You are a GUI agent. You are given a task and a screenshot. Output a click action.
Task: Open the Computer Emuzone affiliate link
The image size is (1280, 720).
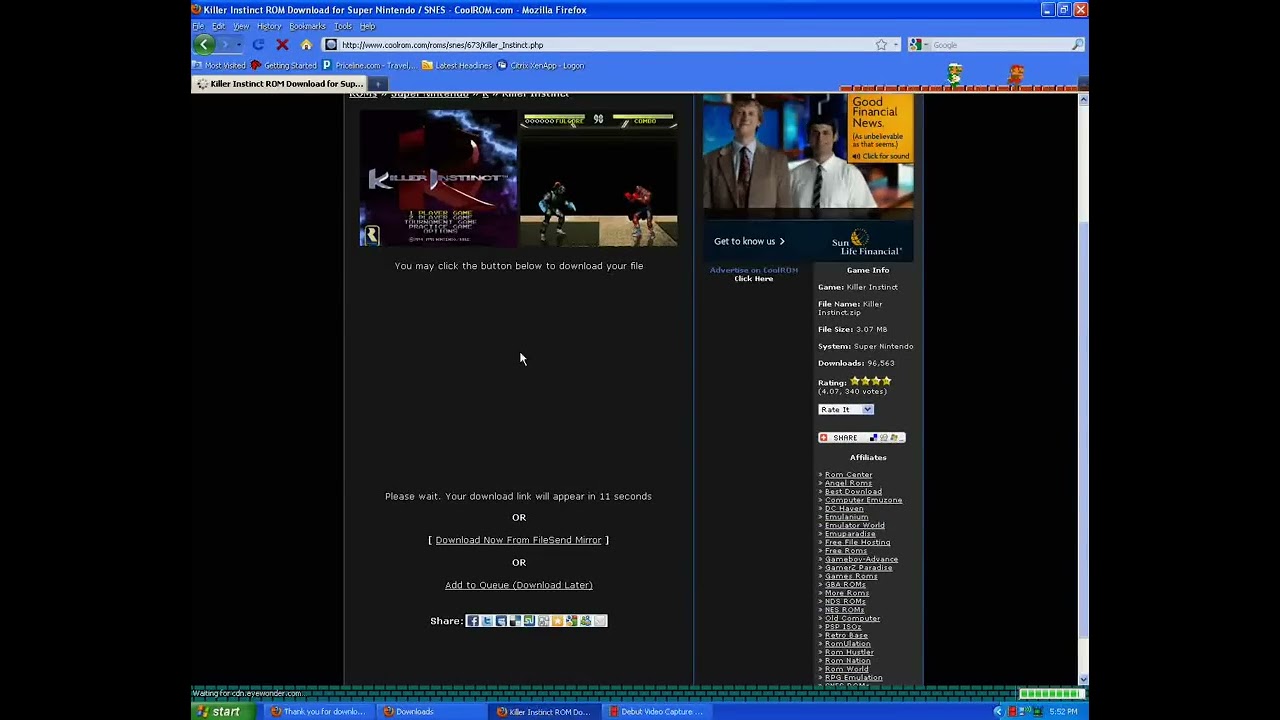point(863,500)
